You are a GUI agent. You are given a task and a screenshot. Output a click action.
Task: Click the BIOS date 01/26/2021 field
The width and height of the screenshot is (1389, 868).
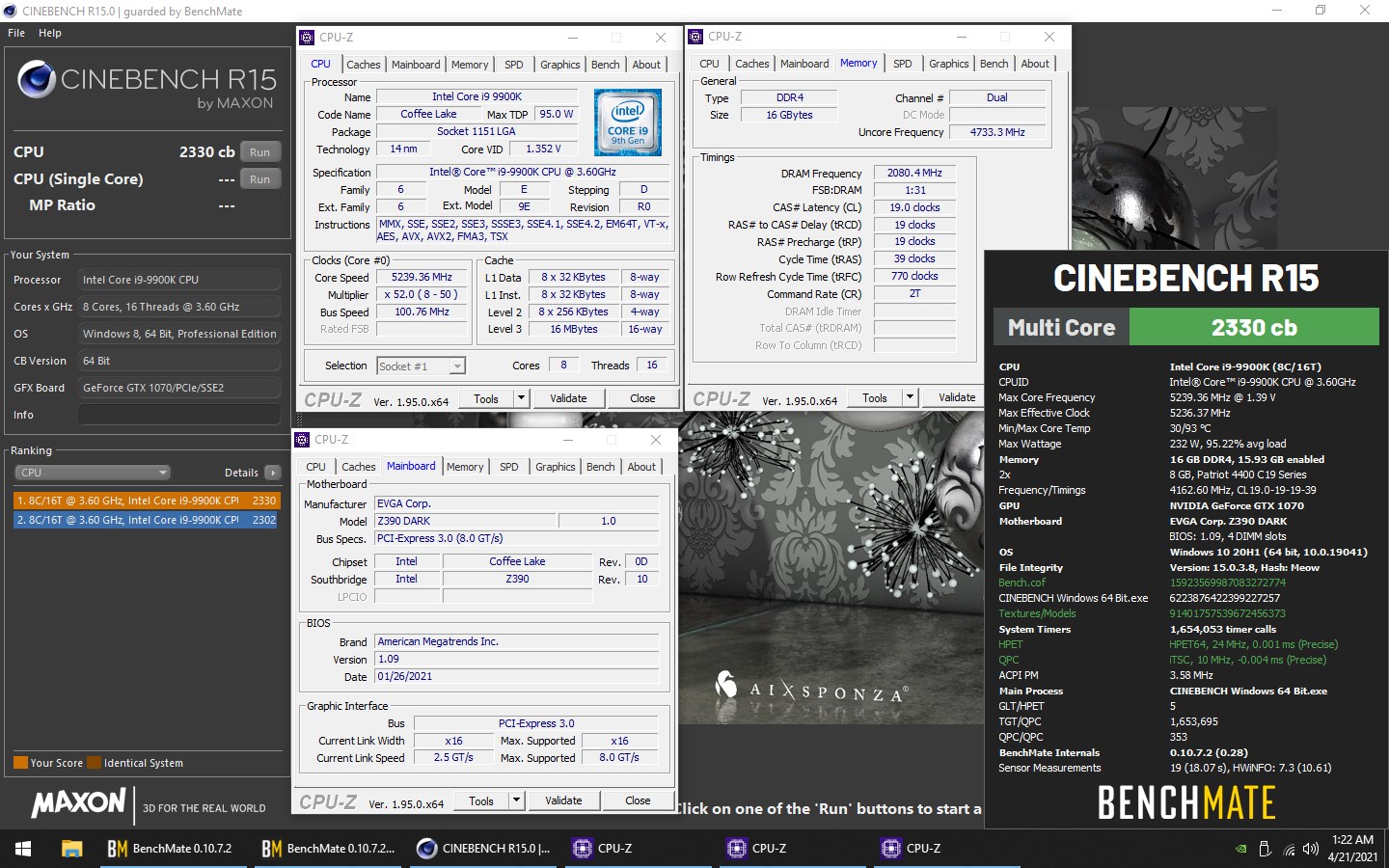(517, 676)
